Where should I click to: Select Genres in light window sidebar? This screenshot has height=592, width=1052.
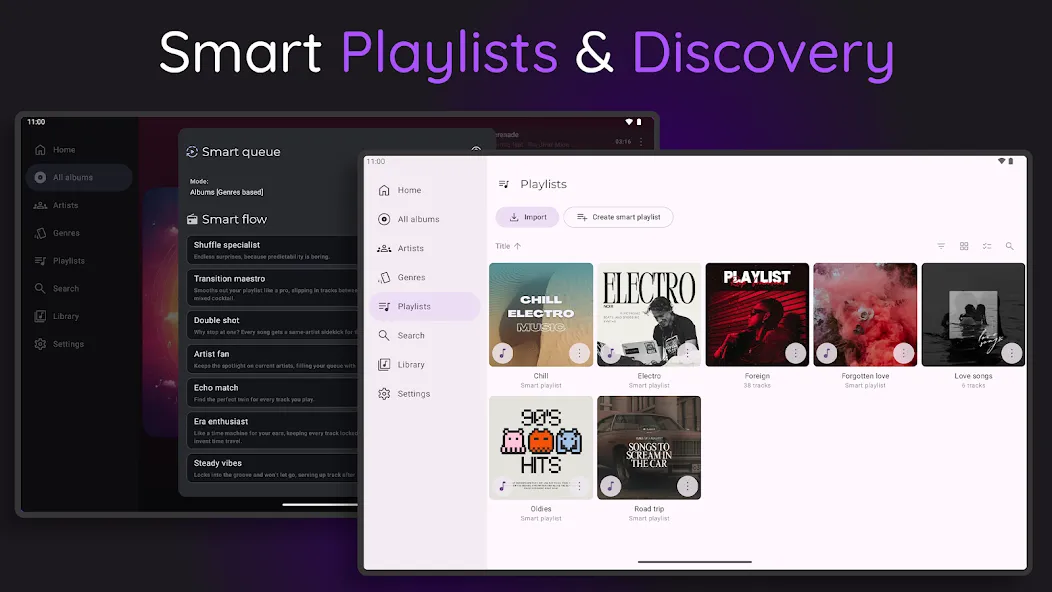[x=424, y=277]
